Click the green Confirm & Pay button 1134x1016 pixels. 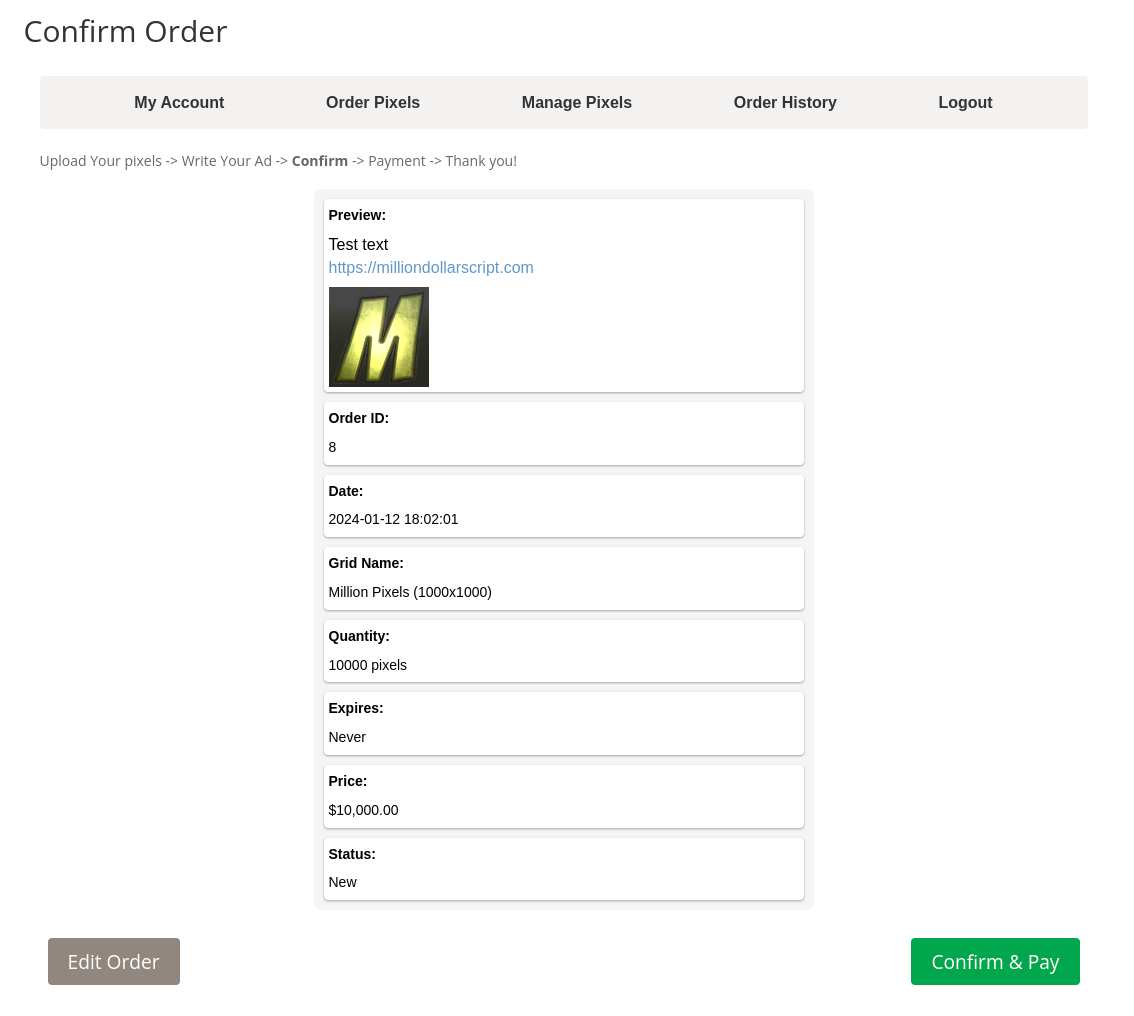coord(995,961)
